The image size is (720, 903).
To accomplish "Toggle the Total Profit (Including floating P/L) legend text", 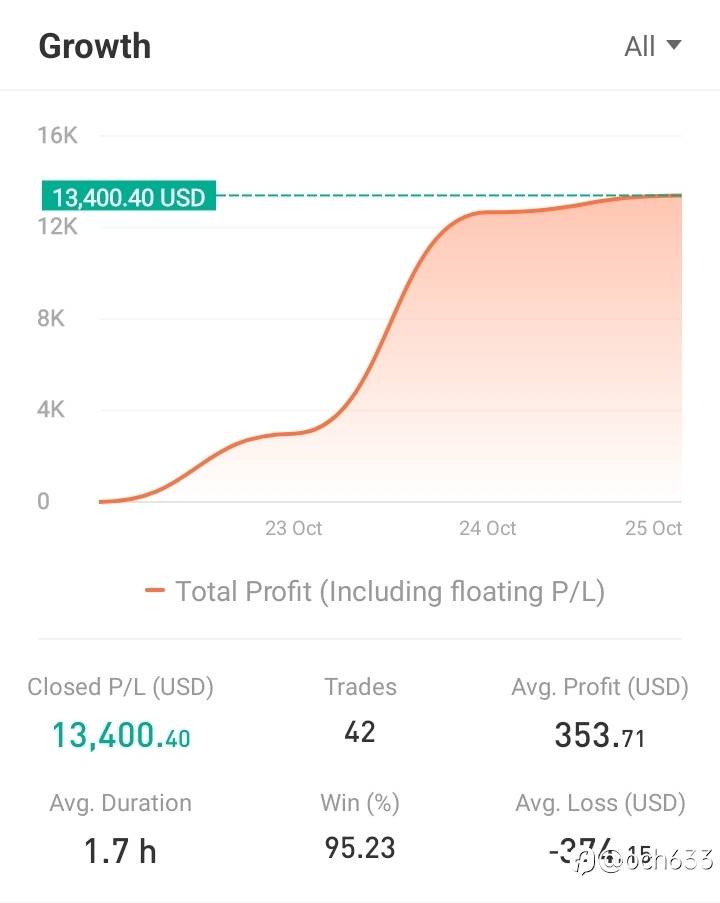I will click(390, 591).
